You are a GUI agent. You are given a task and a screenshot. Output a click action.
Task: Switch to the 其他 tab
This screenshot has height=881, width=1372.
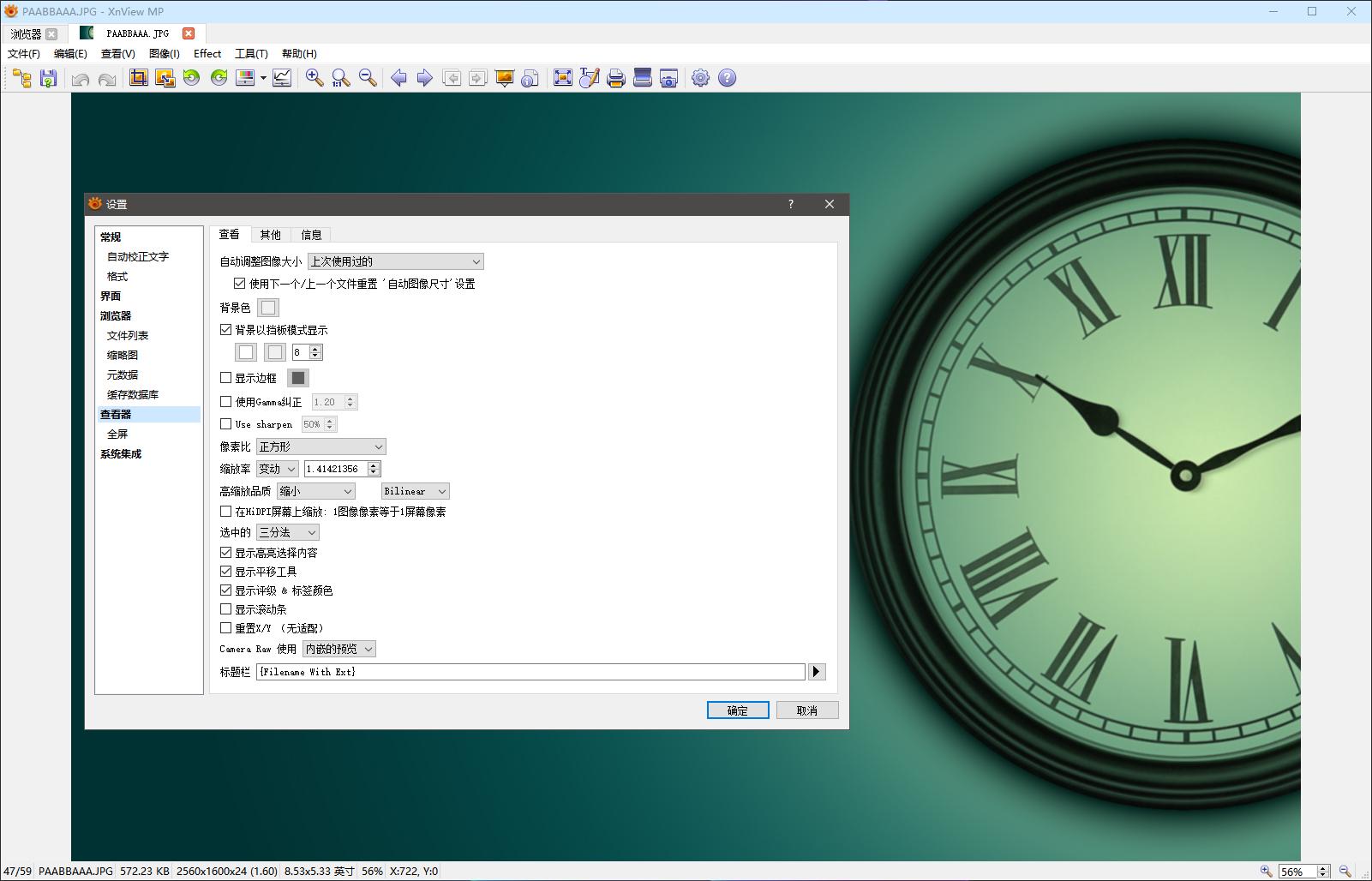pos(270,235)
